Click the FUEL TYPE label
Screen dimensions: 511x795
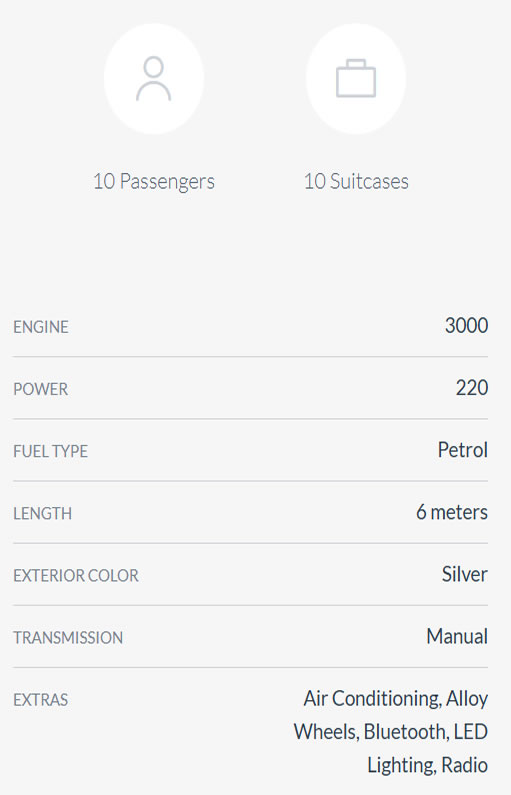pyautogui.click(x=51, y=451)
